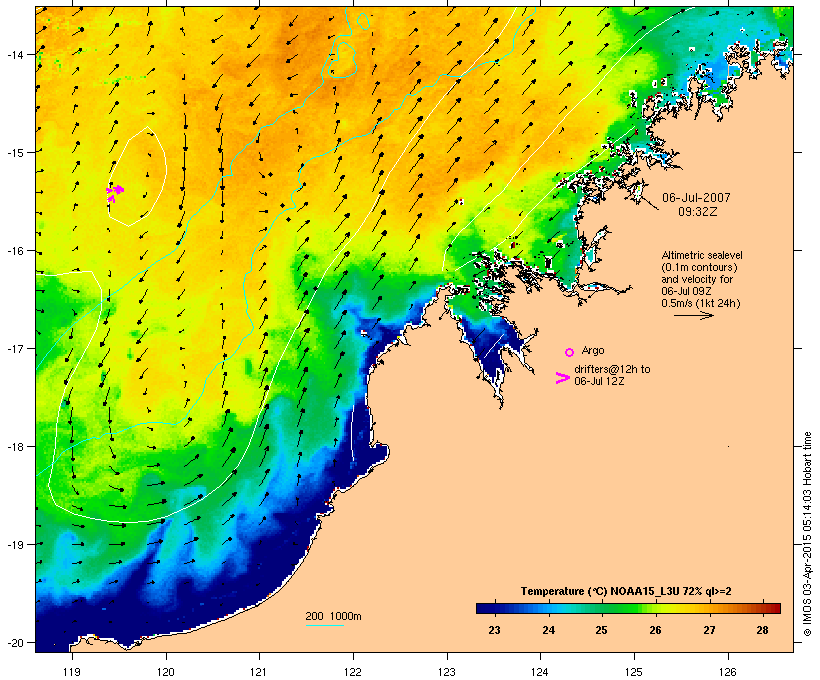Click longitude axis label 119
The width and height of the screenshot is (820, 680).
click(72, 672)
